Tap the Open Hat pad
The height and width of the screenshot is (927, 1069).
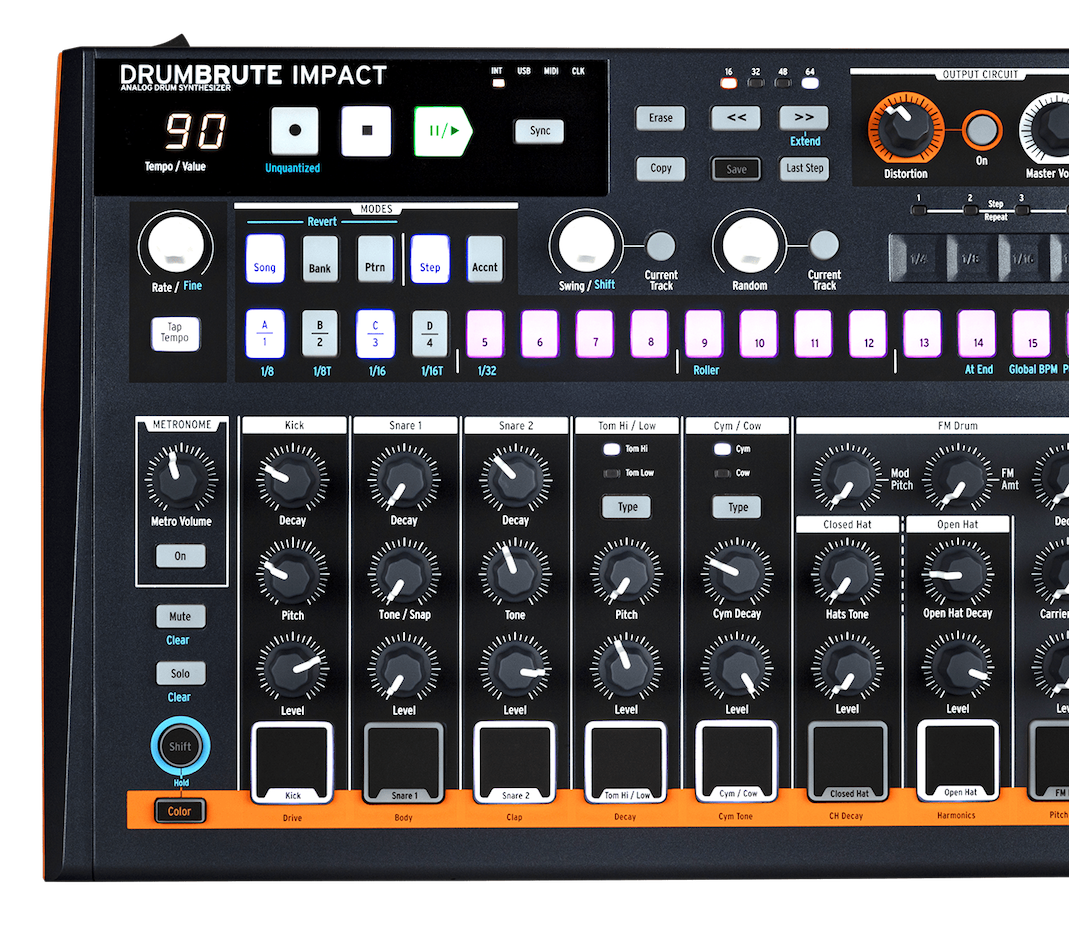[x=958, y=760]
